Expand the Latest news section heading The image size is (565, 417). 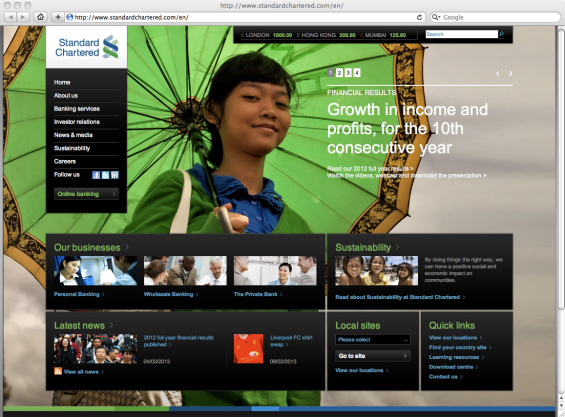tap(84, 325)
